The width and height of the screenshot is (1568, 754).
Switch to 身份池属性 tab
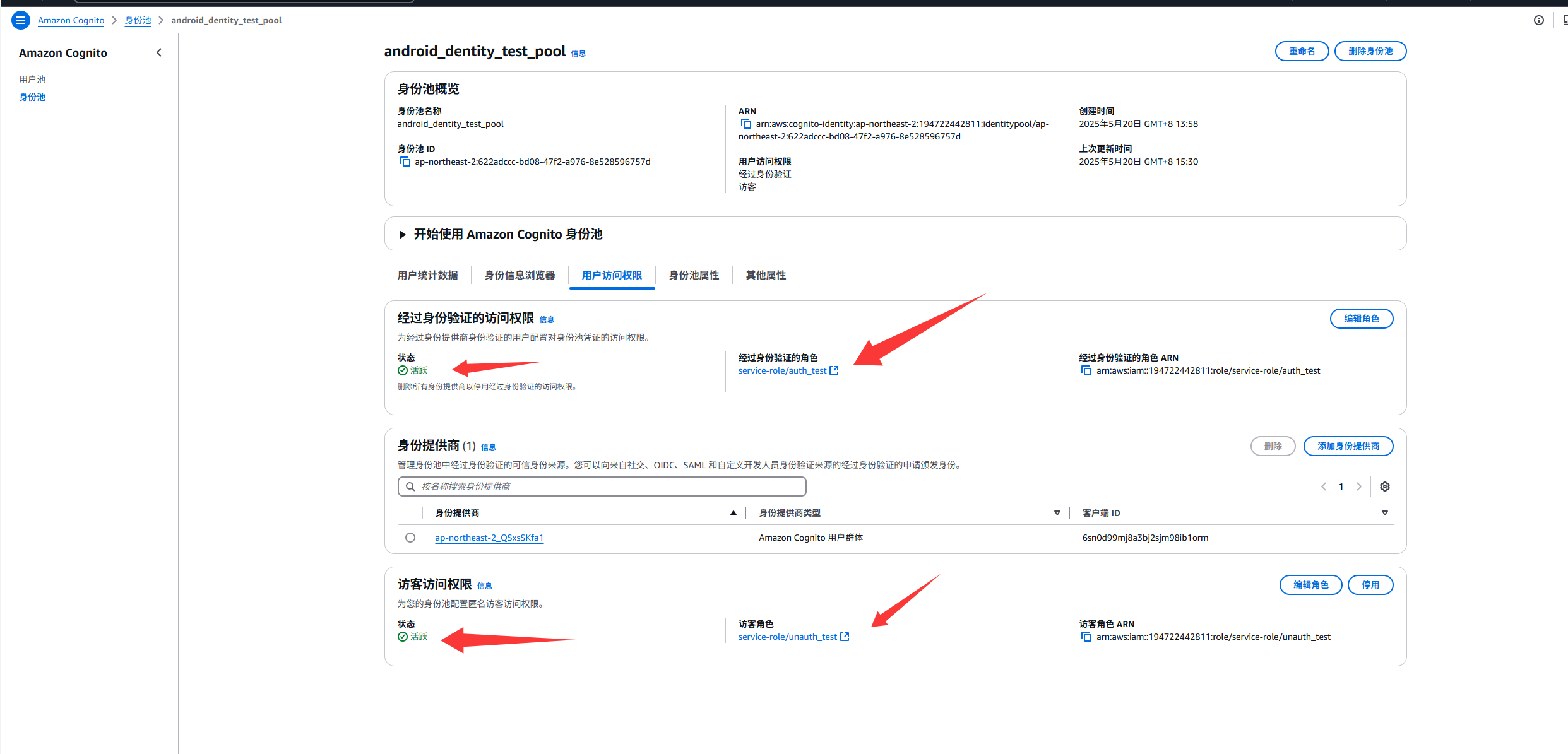click(x=694, y=276)
